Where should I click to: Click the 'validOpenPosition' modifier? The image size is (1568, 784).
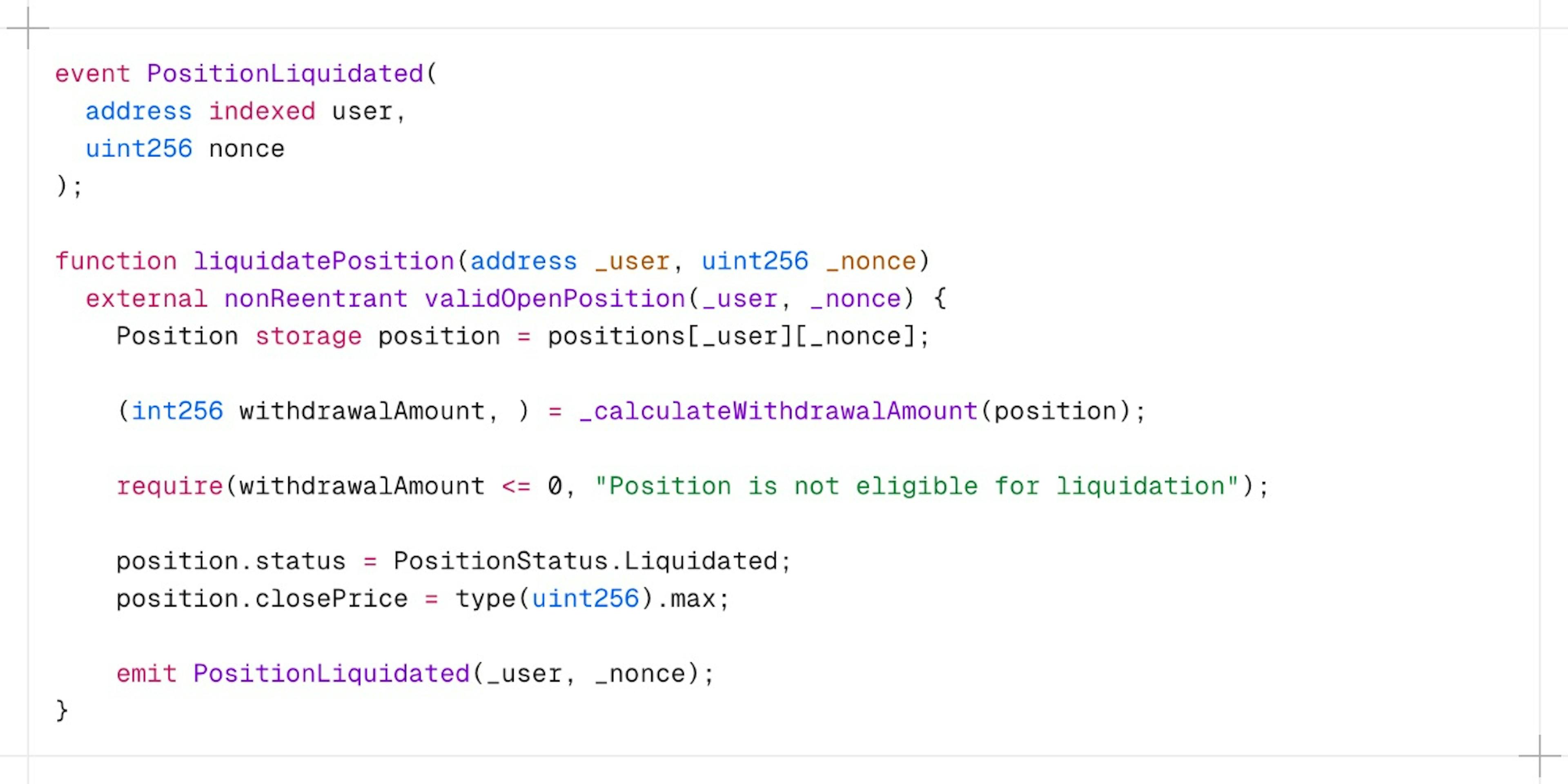tap(555, 299)
